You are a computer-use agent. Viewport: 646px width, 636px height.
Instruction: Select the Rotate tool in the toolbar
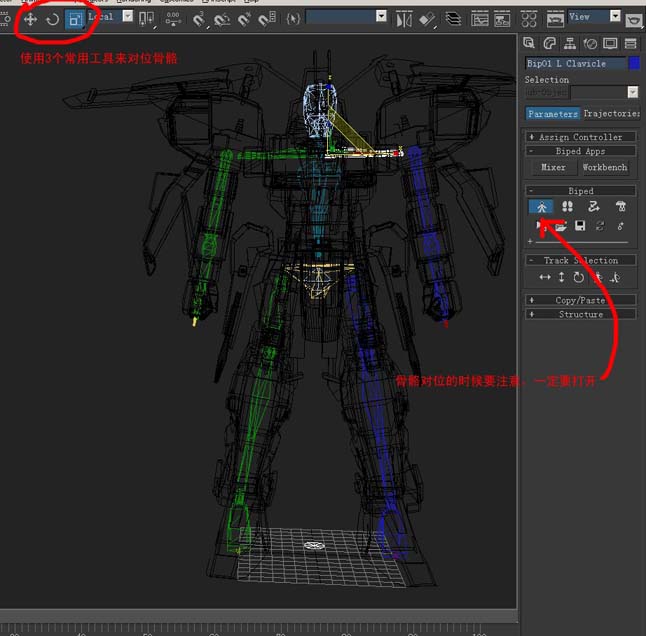[52, 18]
